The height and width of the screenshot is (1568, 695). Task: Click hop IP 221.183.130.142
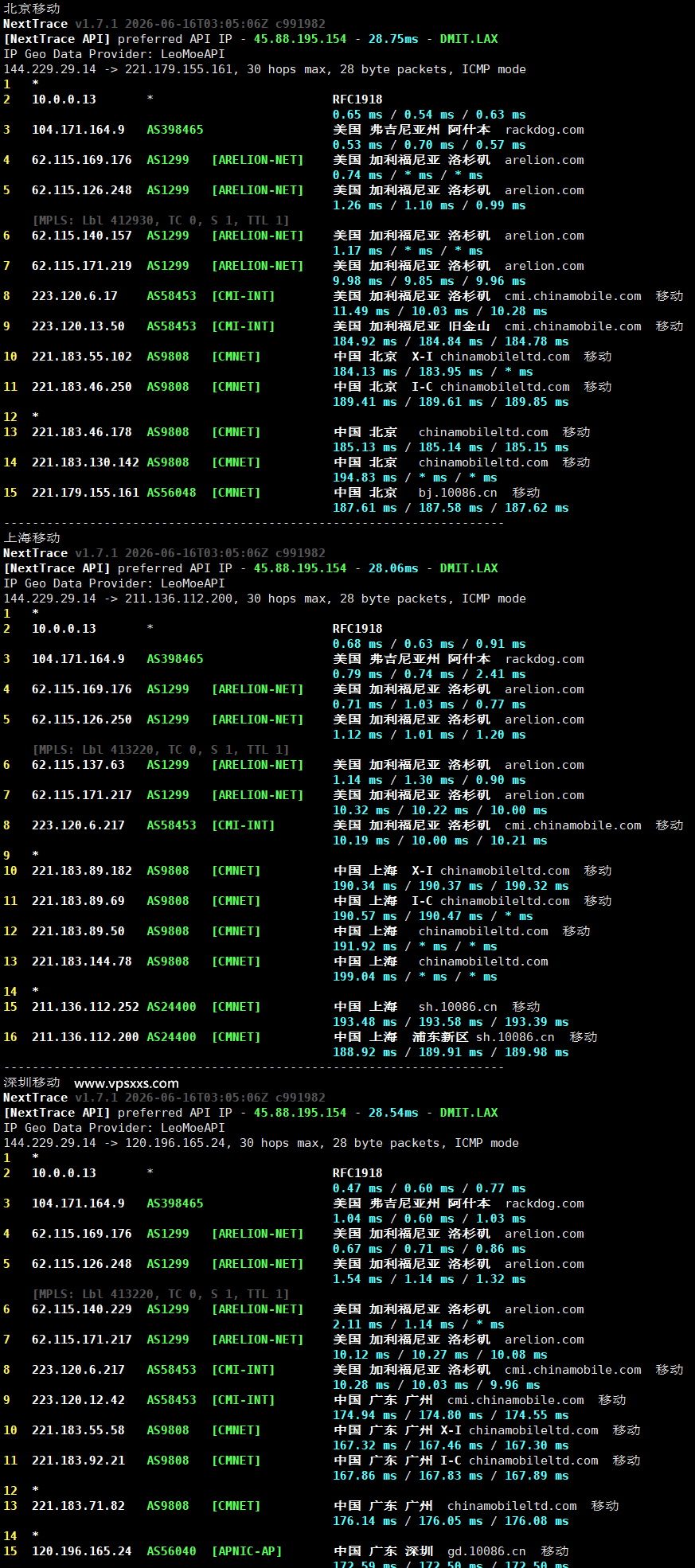85,462
